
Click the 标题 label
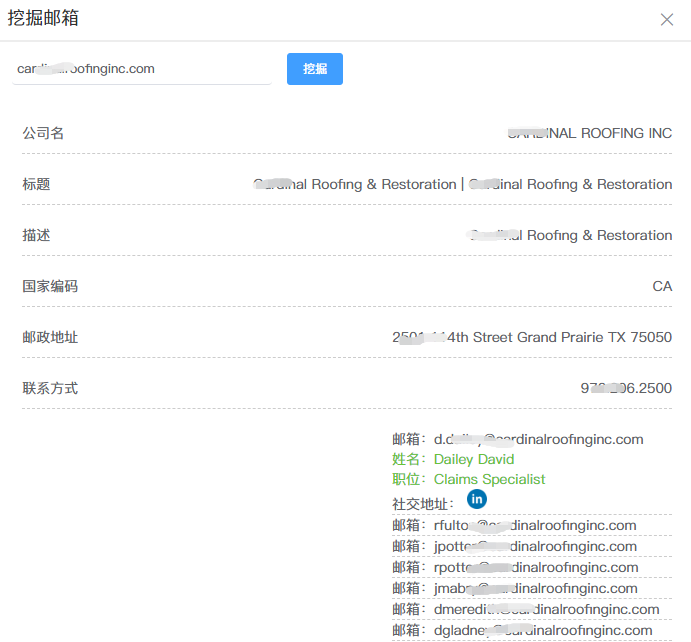36,184
